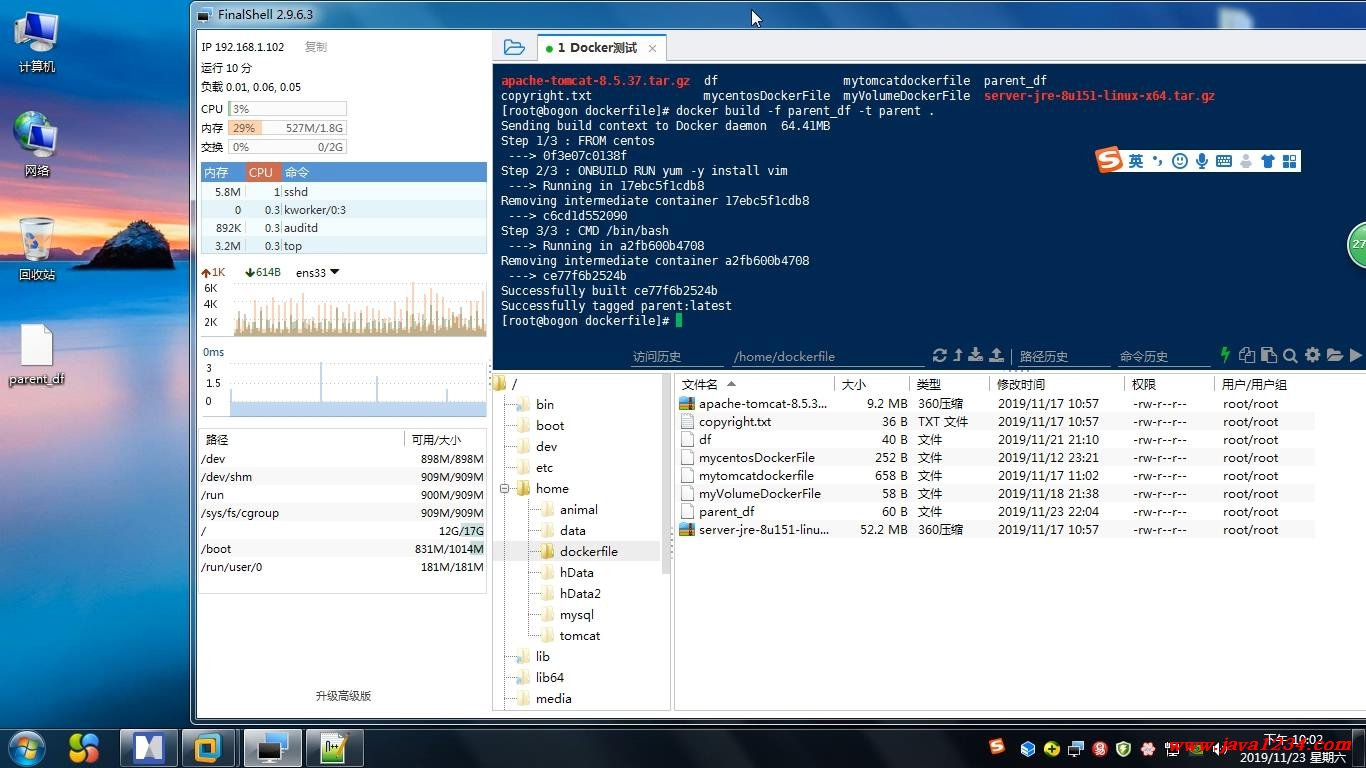Sort file list by 修改时间 column
The width and height of the screenshot is (1366, 768).
coord(1055,384)
